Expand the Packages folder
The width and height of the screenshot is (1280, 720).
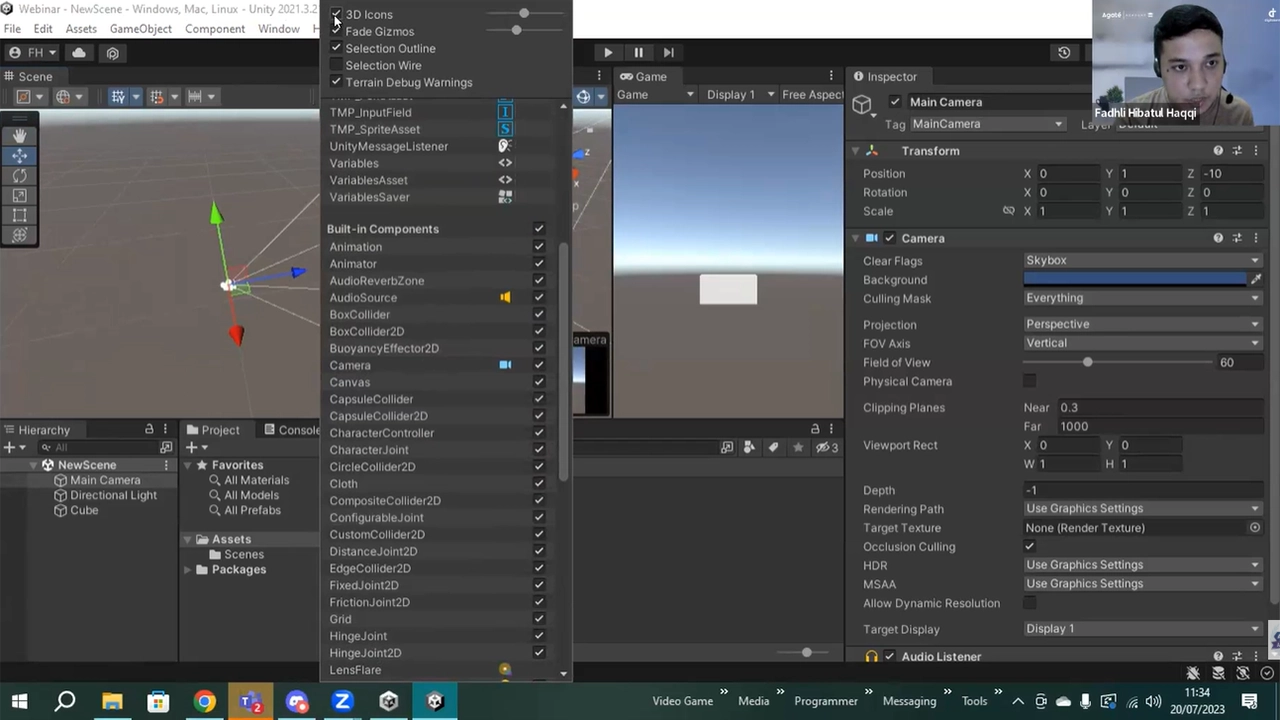(x=188, y=570)
